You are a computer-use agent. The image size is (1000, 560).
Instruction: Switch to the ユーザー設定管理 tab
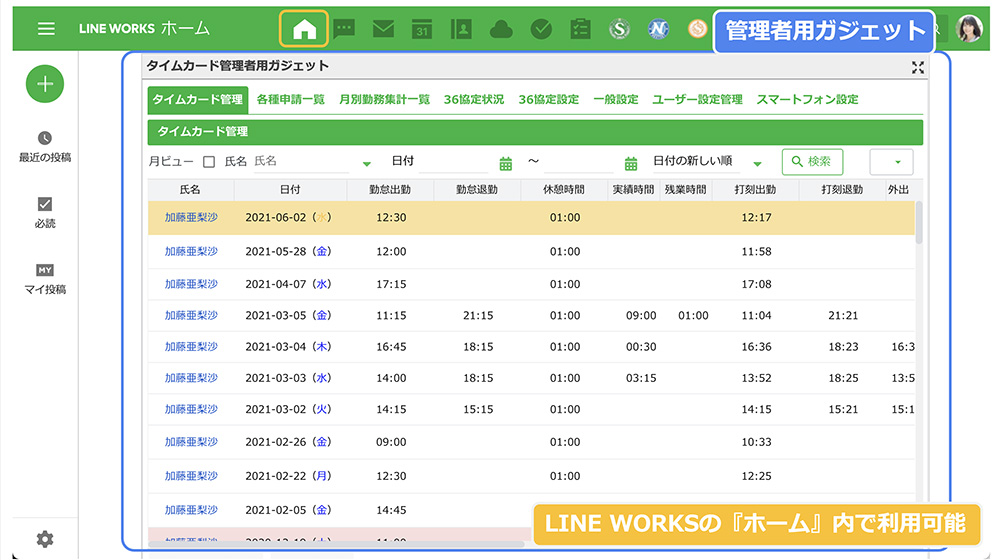(697, 99)
